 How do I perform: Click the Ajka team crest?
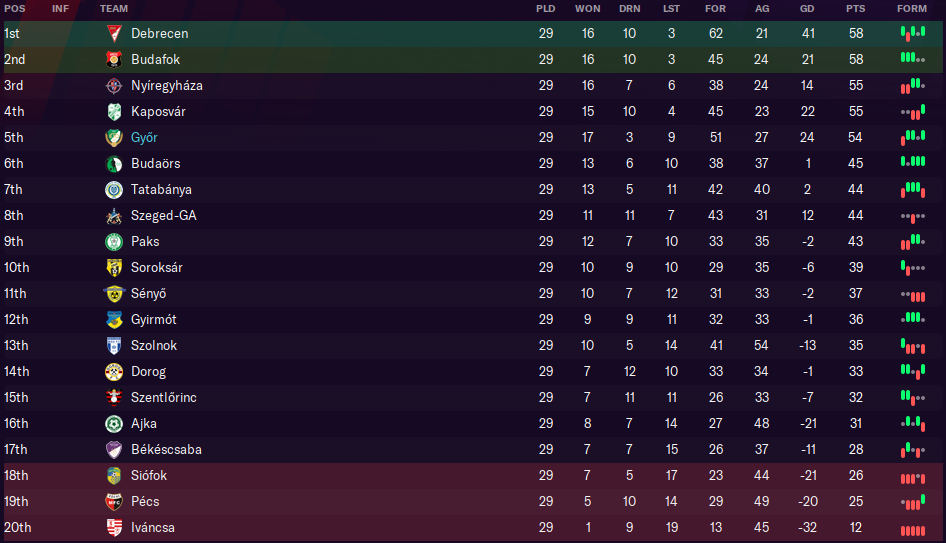[x=114, y=423]
